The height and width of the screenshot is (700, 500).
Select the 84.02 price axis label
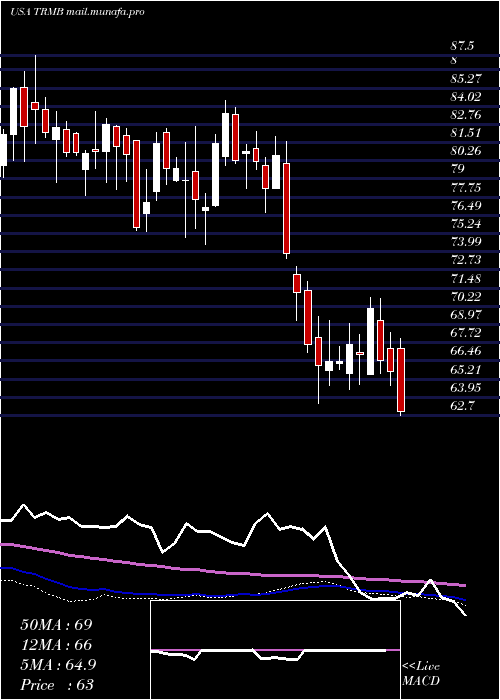coord(466,97)
